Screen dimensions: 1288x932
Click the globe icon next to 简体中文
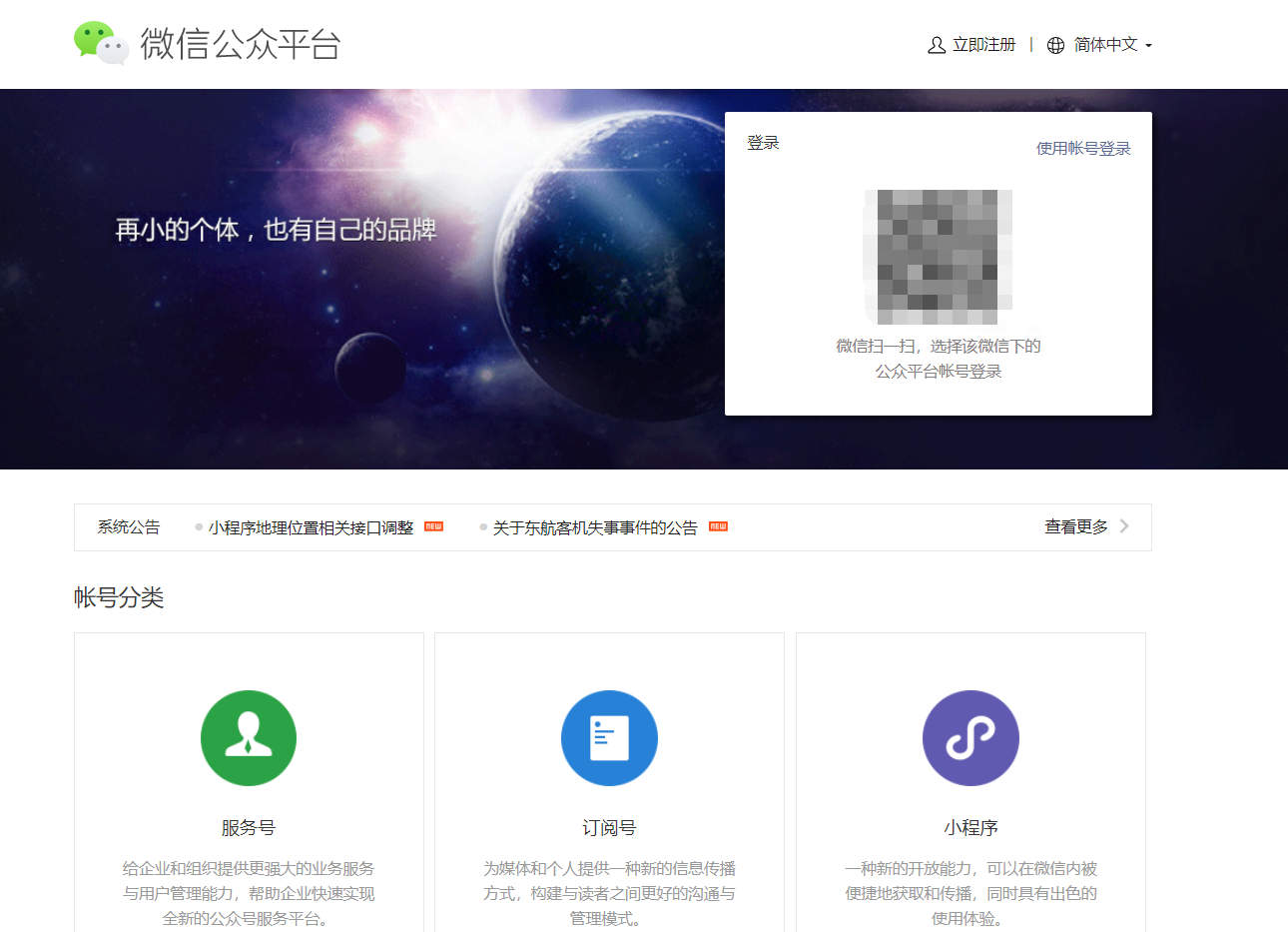click(x=1055, y=45)
